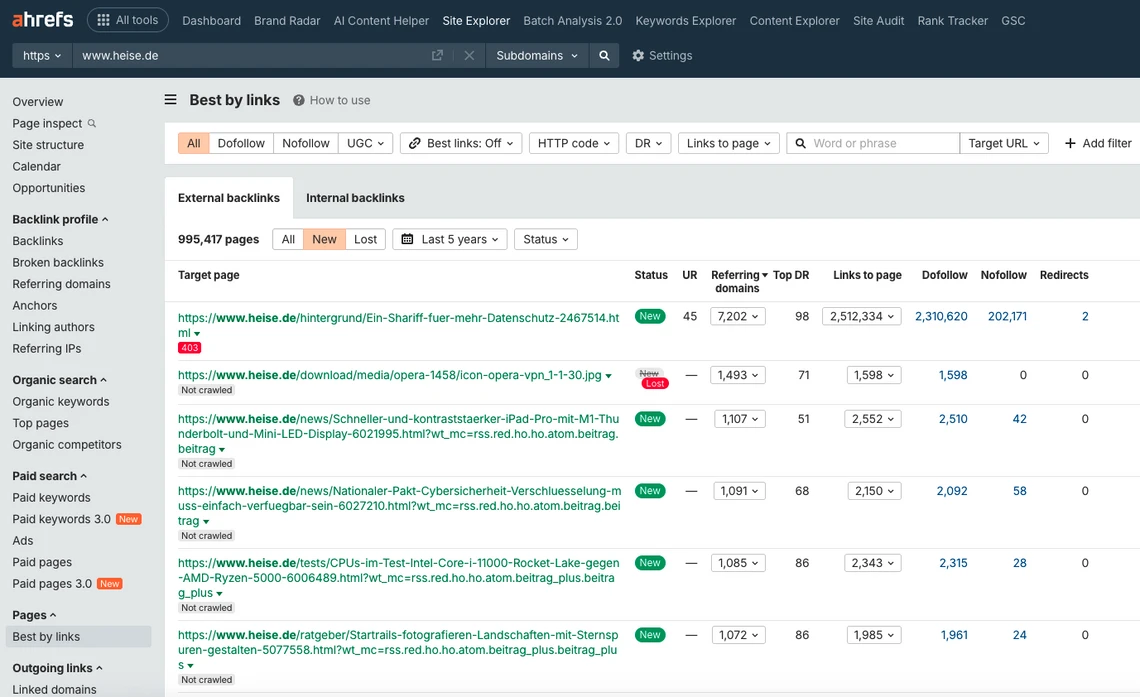Viewport: 1140px width, 697px height.
Task: Open Keywords Explorer from the top navigation
Action: pyautogui.click(x=685, y=19)
